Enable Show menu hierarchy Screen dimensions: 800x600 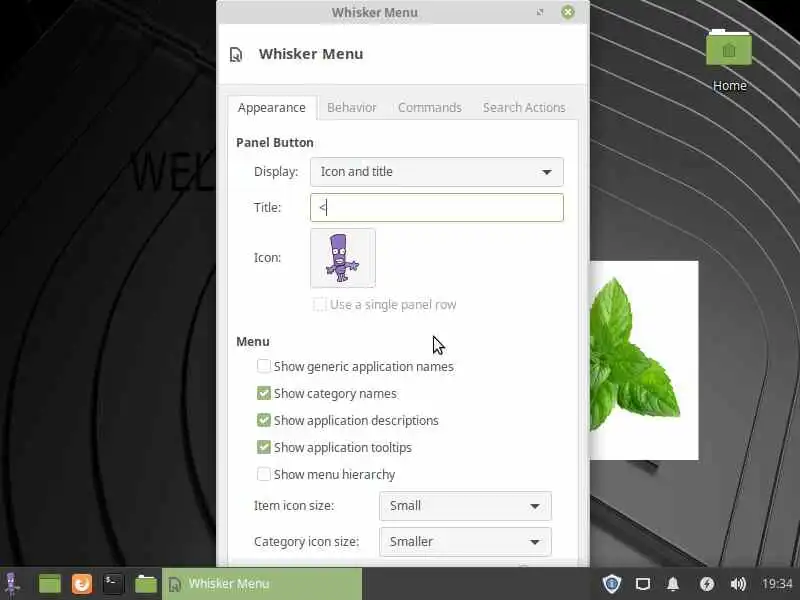coord(264,474)
